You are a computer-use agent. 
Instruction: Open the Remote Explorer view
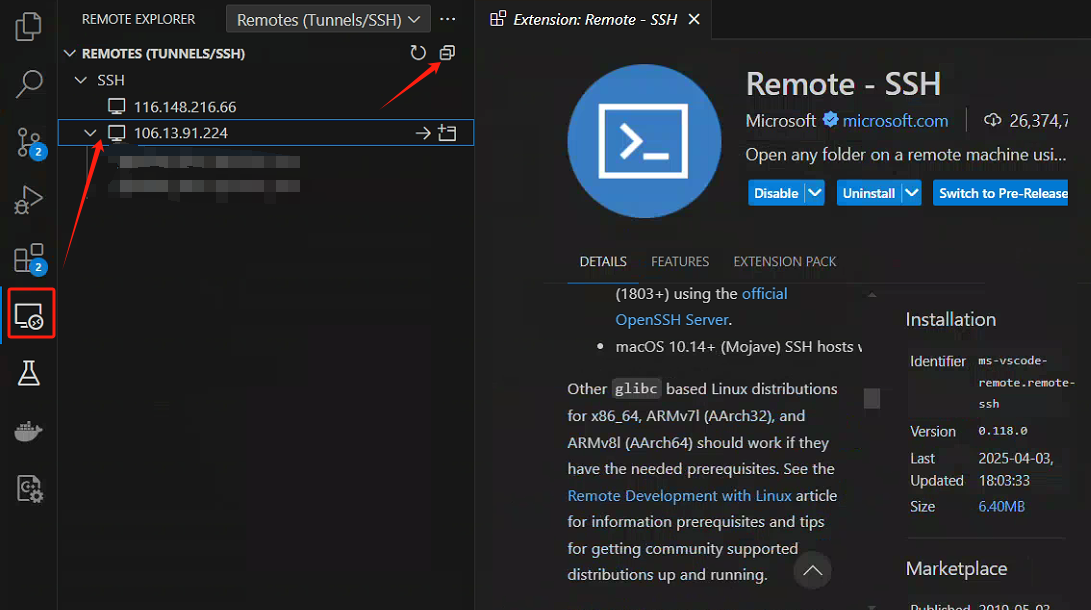[x=29, y=316]
